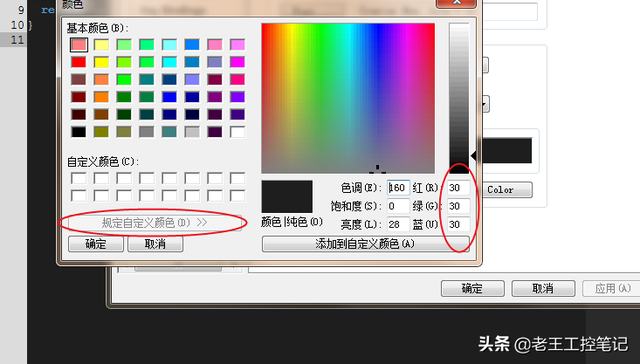The image size is (640, 364).
Task: Pick the pure blue basic color swatch
Action: click(169, 97)
